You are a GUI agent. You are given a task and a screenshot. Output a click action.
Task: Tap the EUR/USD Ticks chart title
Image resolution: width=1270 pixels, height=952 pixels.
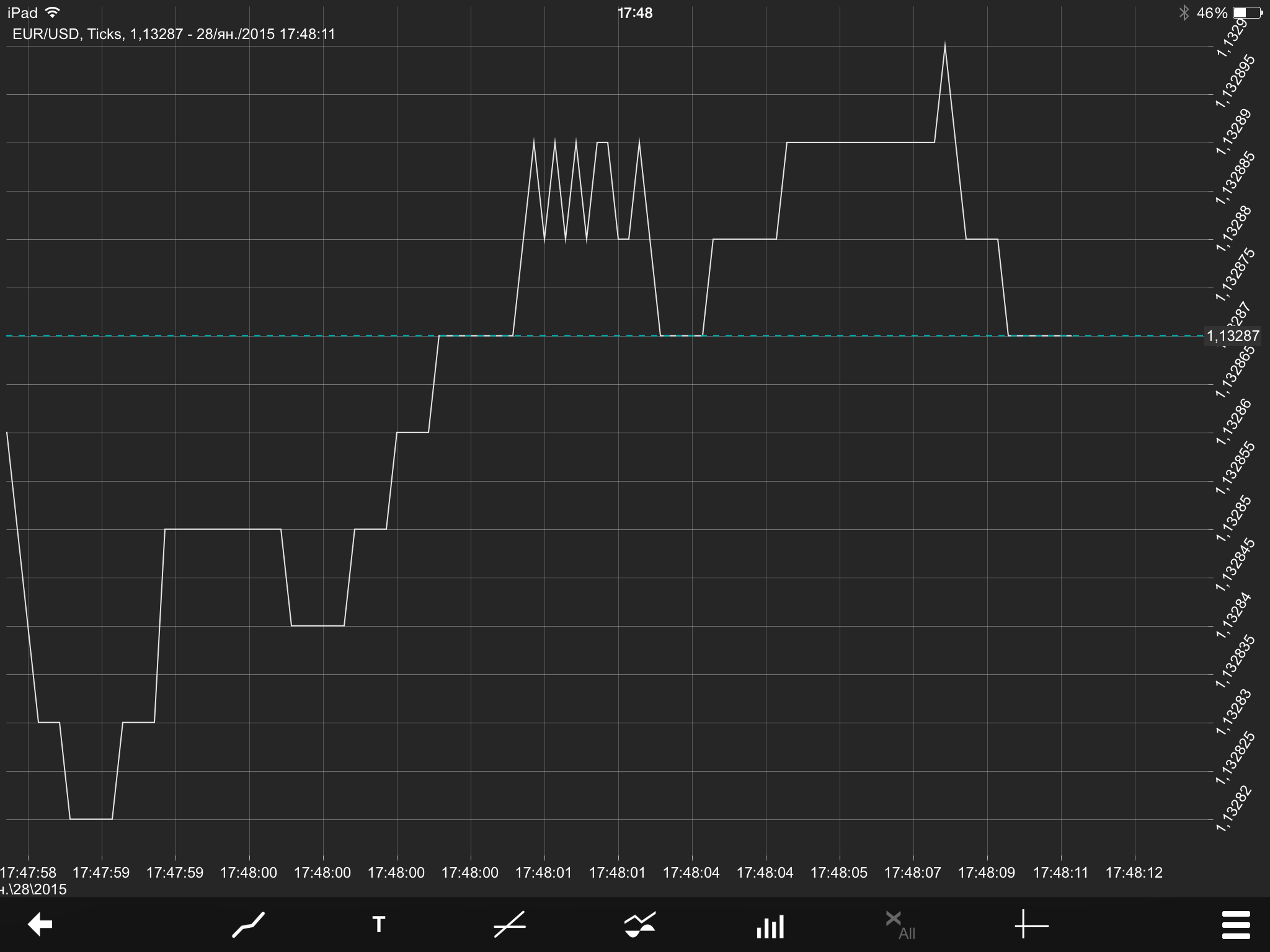pyautogui.click(x=174, y=34)
